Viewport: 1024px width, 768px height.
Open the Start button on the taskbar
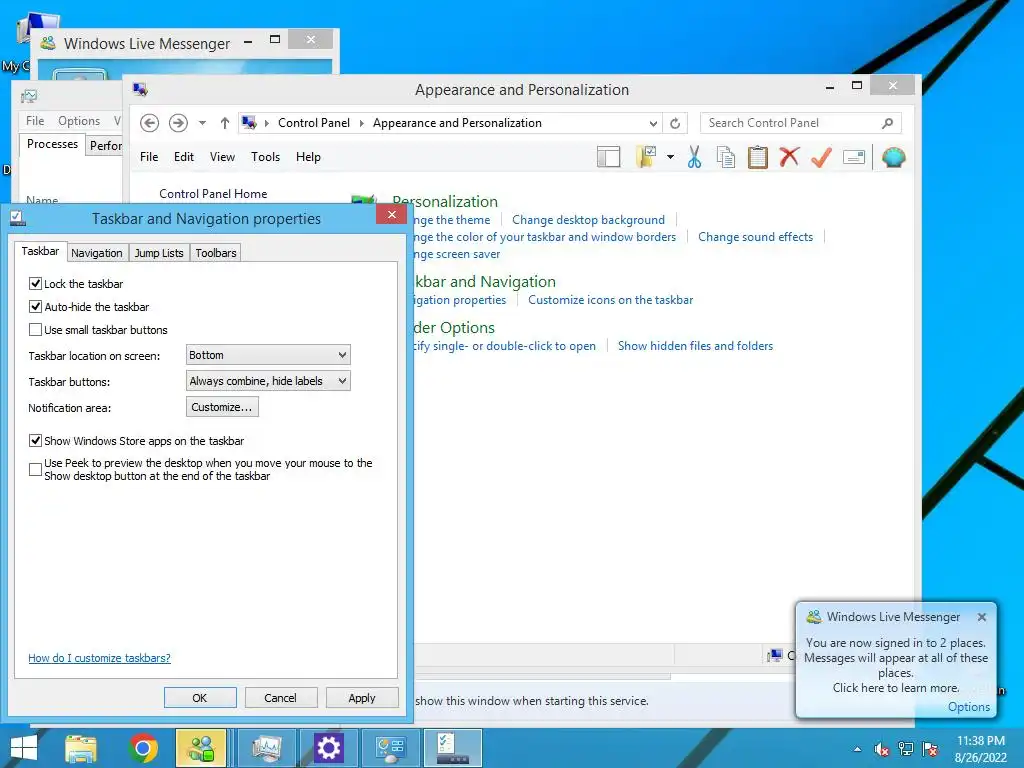(24, 748)
